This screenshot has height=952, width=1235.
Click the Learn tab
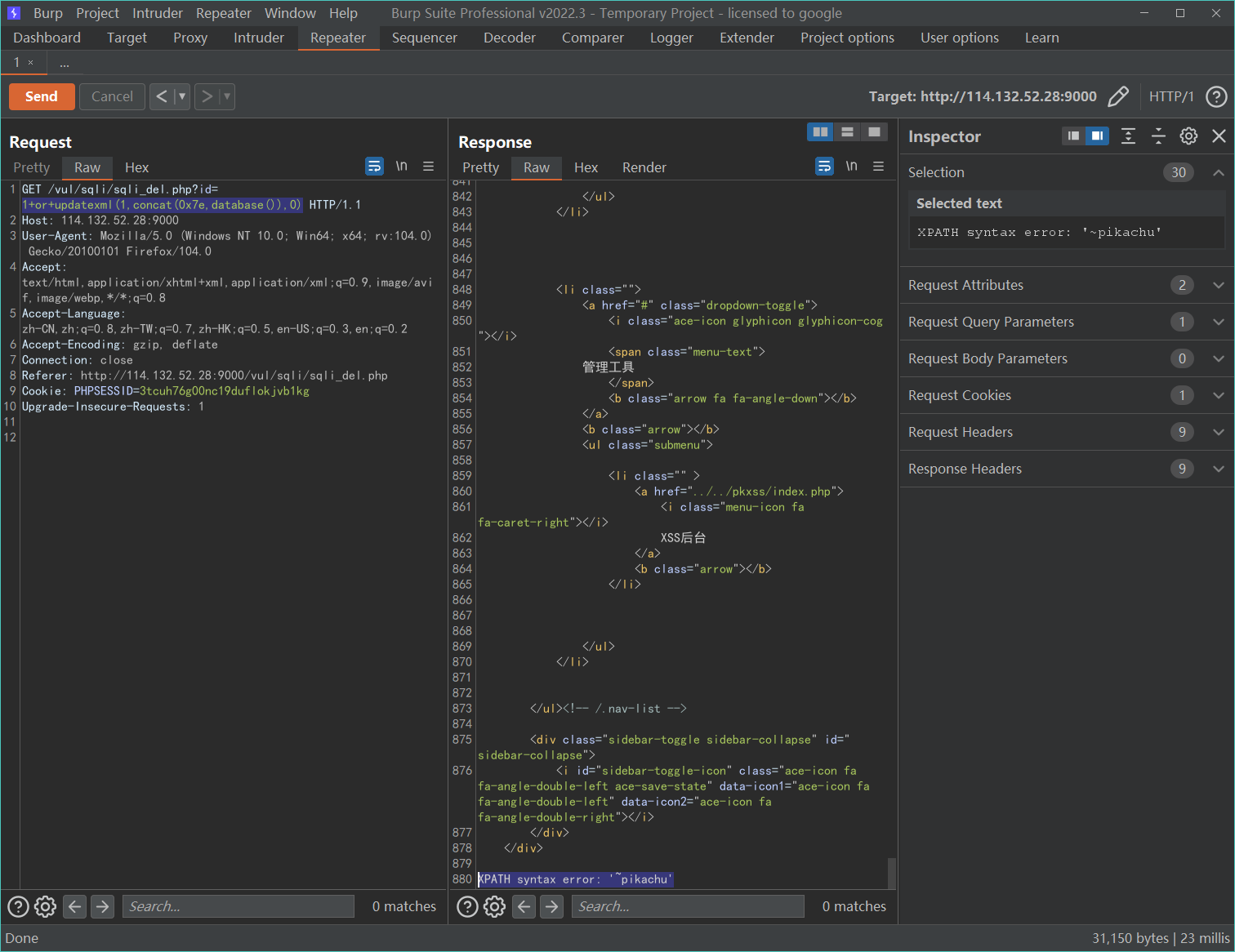pyautogui.click(x=1042, y=38)
